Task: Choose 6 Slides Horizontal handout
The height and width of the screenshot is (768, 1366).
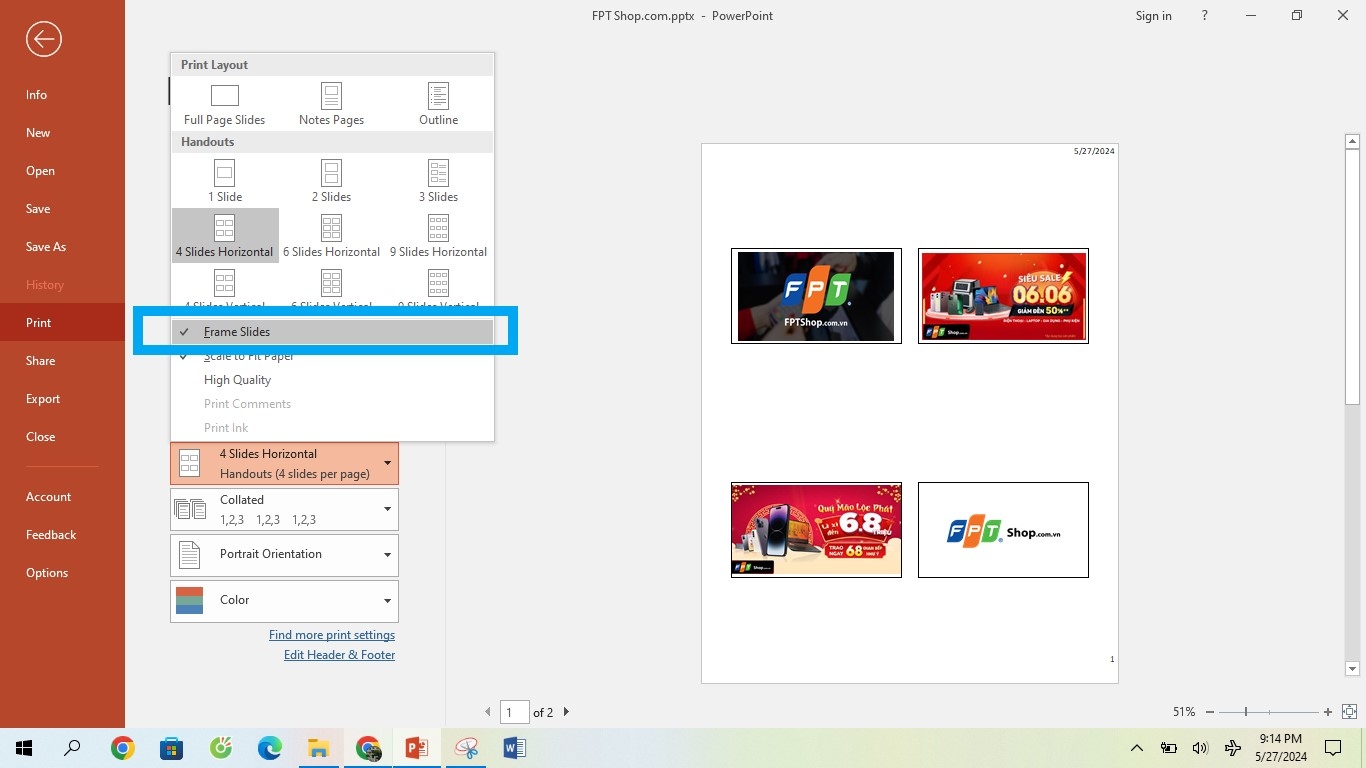Action: pos(331,236)
